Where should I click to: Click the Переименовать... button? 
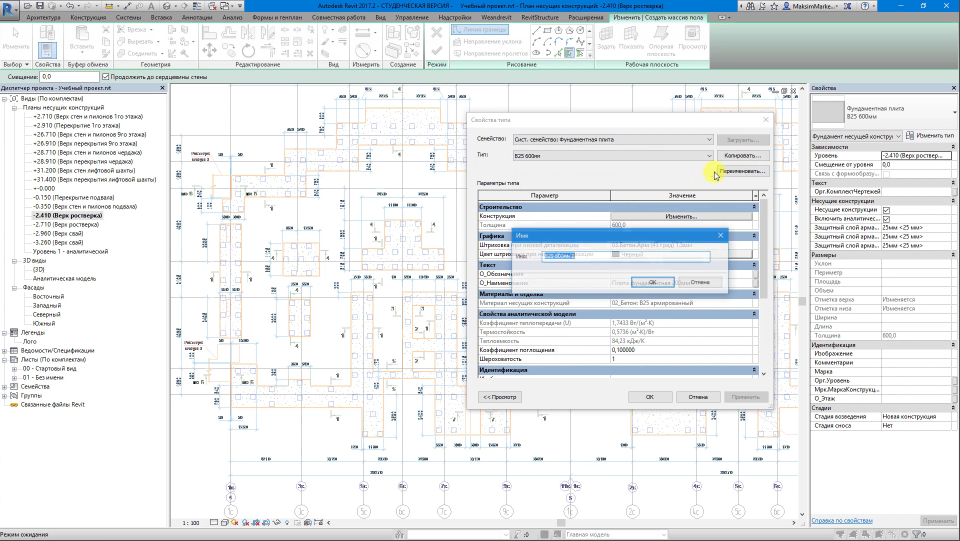tap(743, 171)
